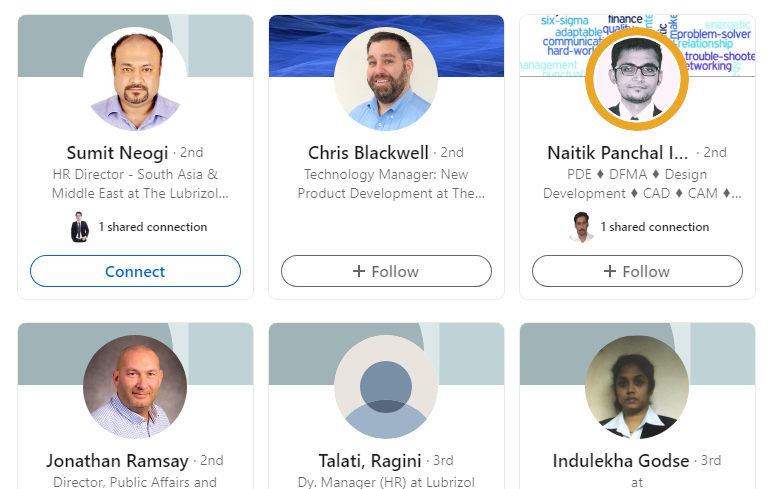Open Sumit Neogi's name link

[118, 153]
